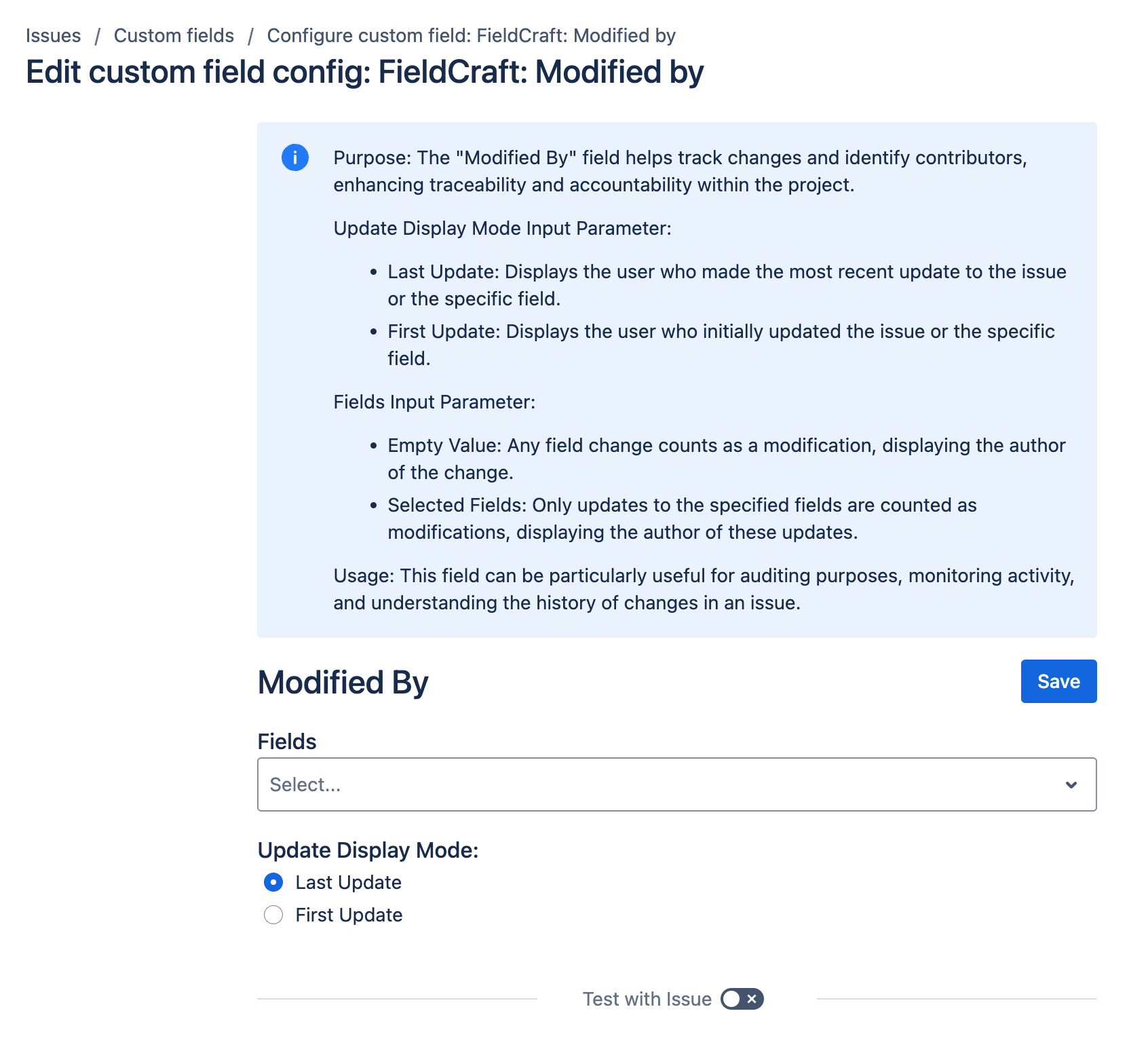Expand the Fields dropdown chevron arrow
Image resolution: width=1148 pixels, height=1064 pixels.
(1071, 785)
